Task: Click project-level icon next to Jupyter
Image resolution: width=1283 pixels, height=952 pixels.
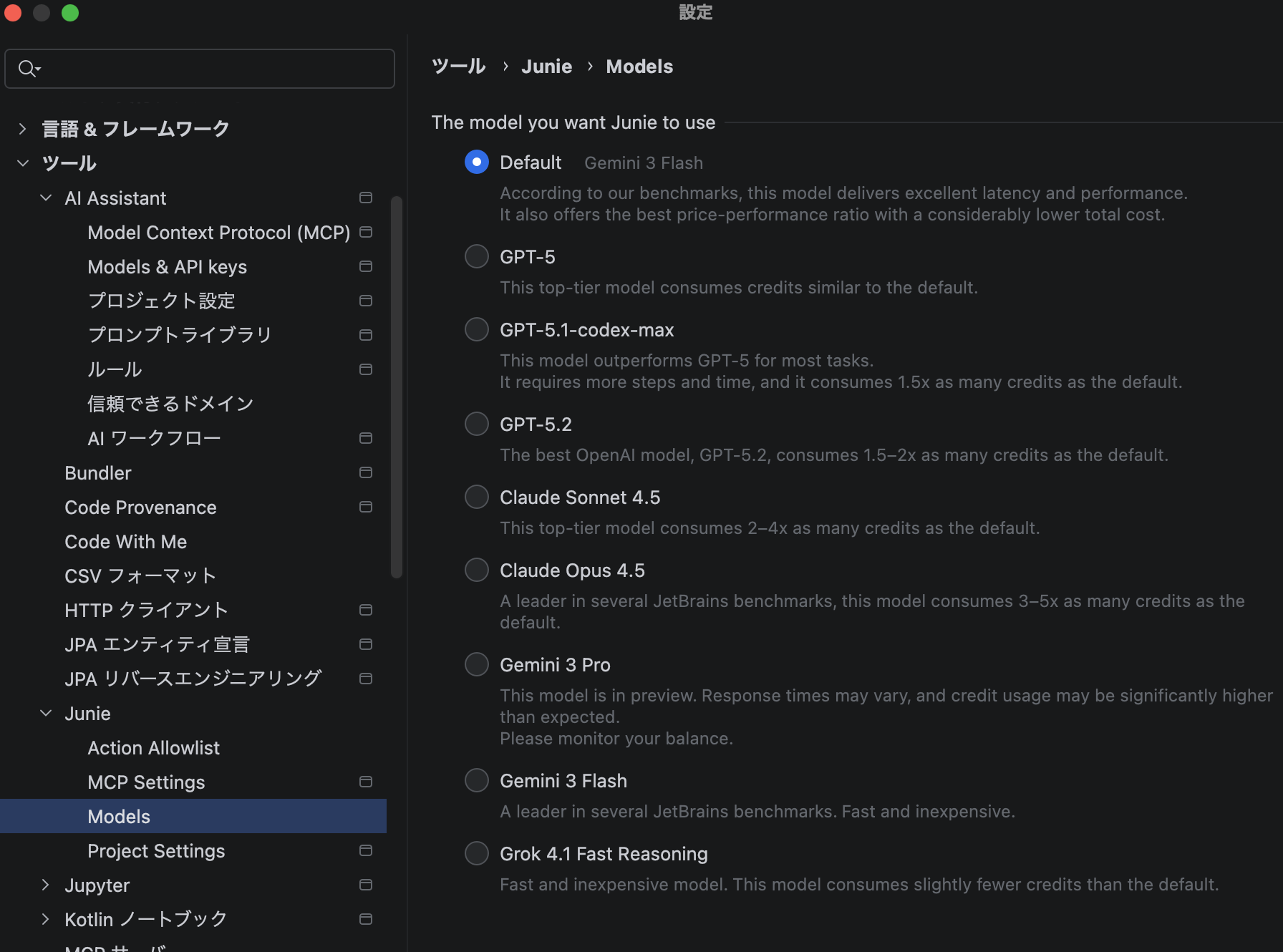Action: click(365, 885)
